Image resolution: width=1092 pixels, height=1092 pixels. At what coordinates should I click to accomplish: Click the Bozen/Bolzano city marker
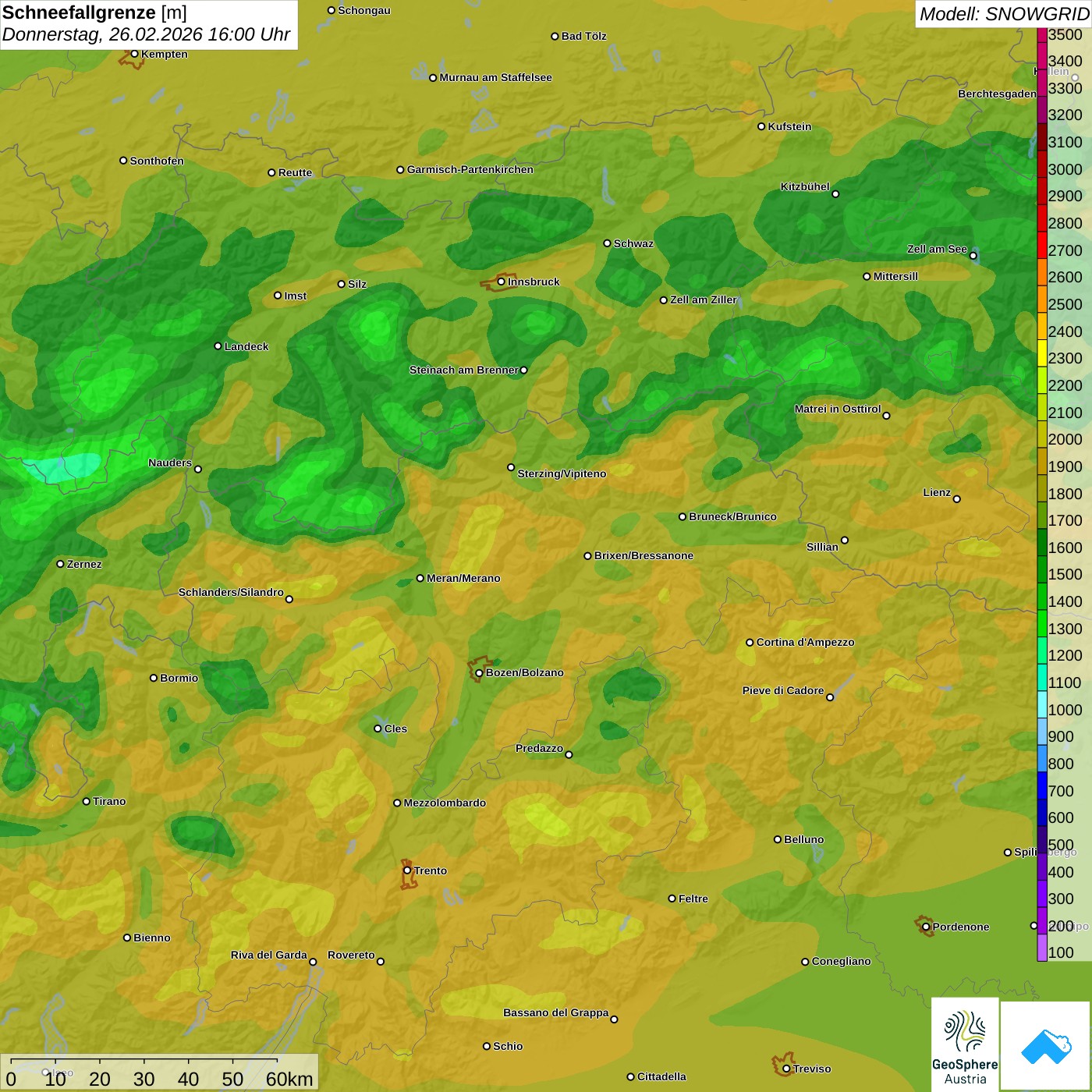click(479, 673)
